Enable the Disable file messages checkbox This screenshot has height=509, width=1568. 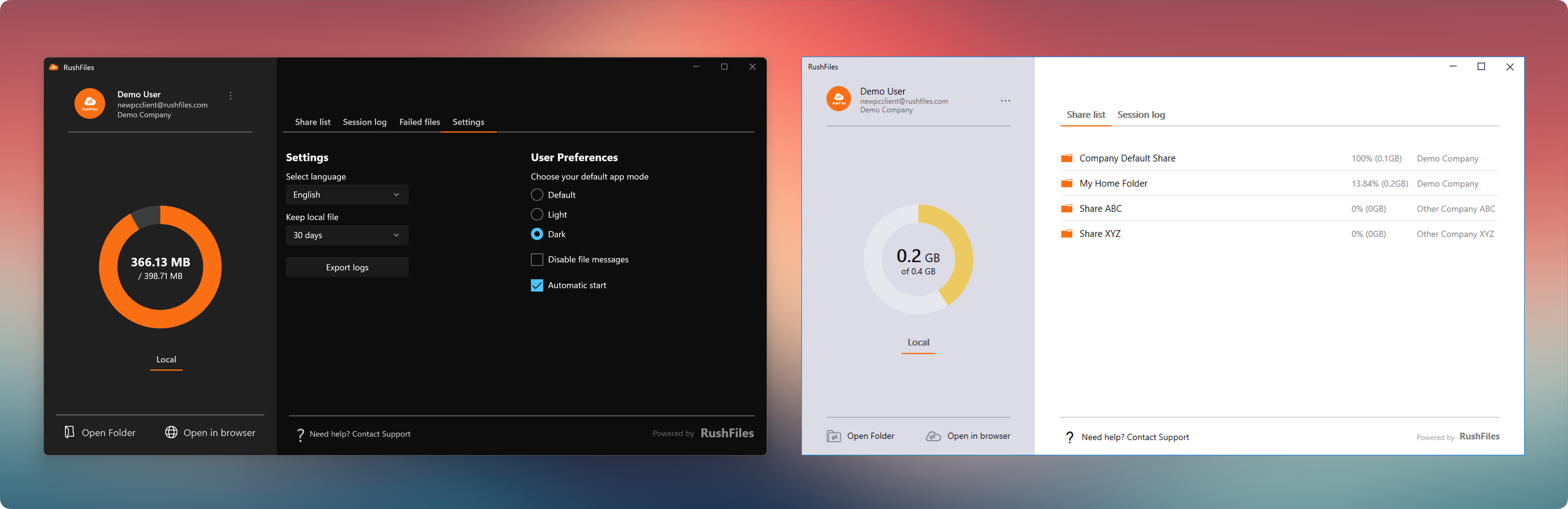point(537,260)
